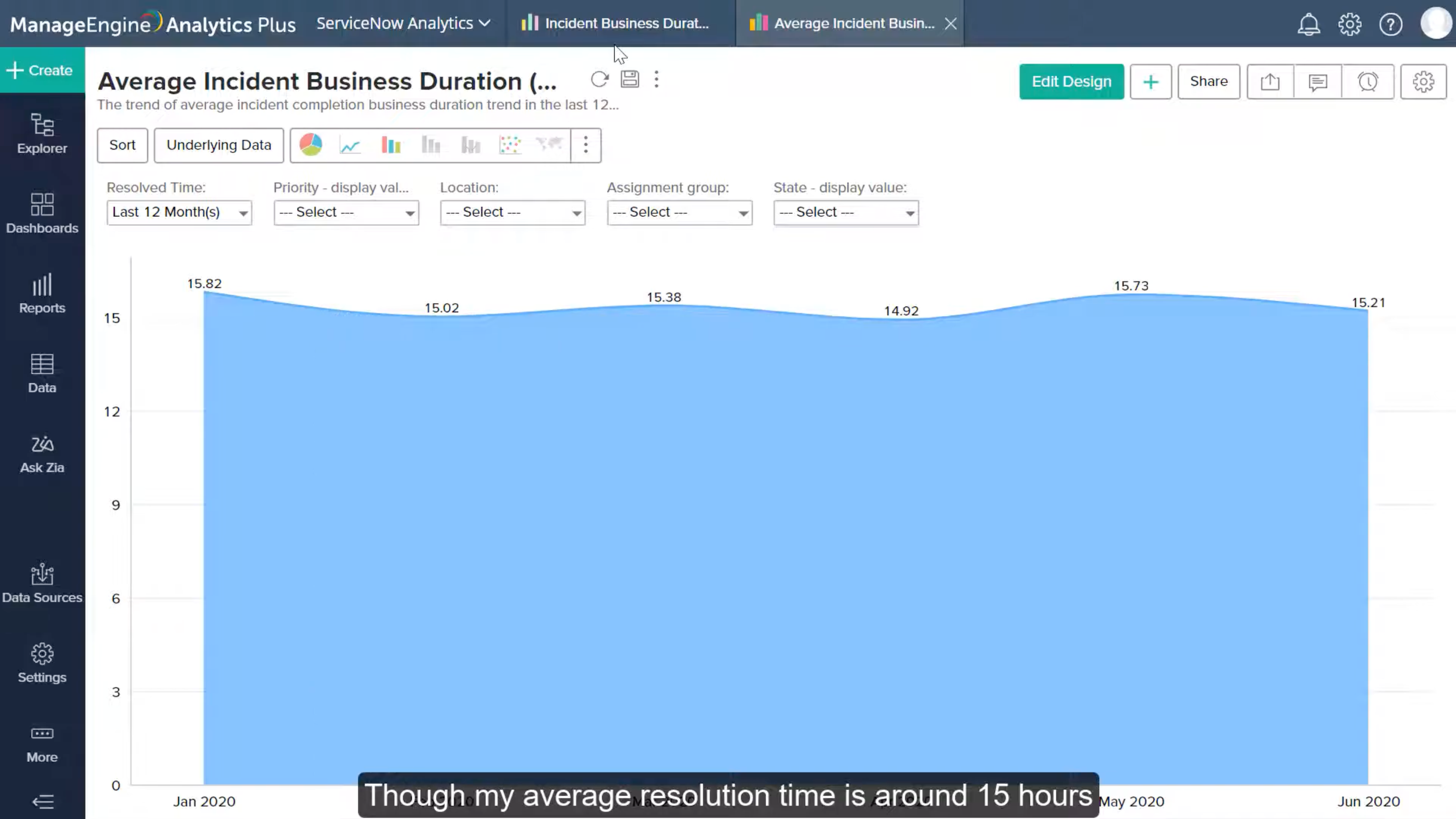Open the notifications bell
The image size is (1456, 819).
[x=1308, y=24]
